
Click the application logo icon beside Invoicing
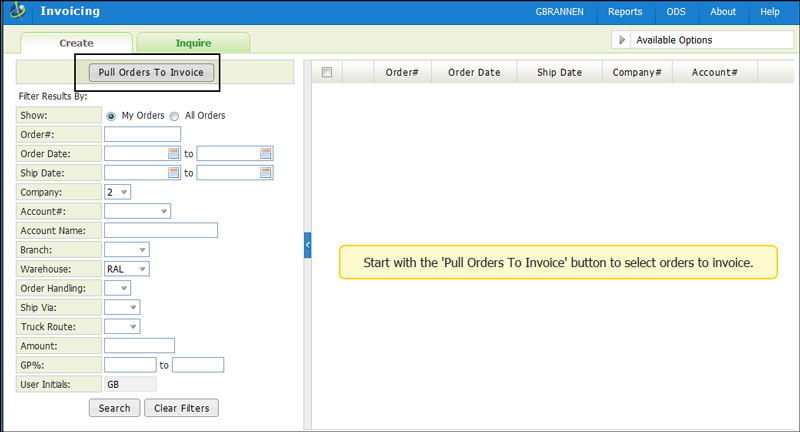(x=17, y=12)
